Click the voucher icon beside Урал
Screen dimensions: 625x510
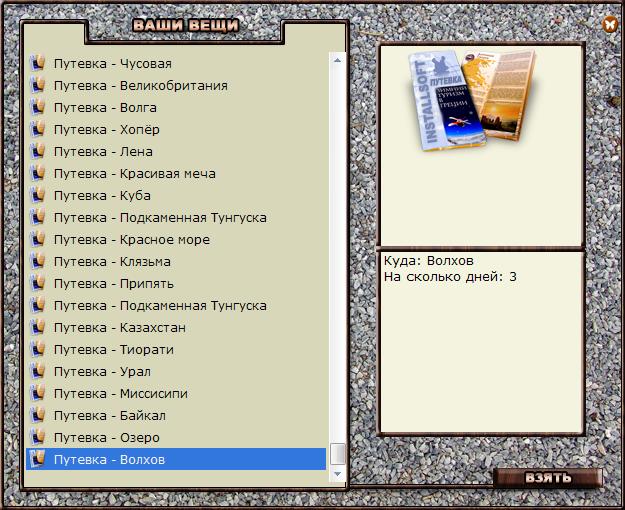pos(37,370)
